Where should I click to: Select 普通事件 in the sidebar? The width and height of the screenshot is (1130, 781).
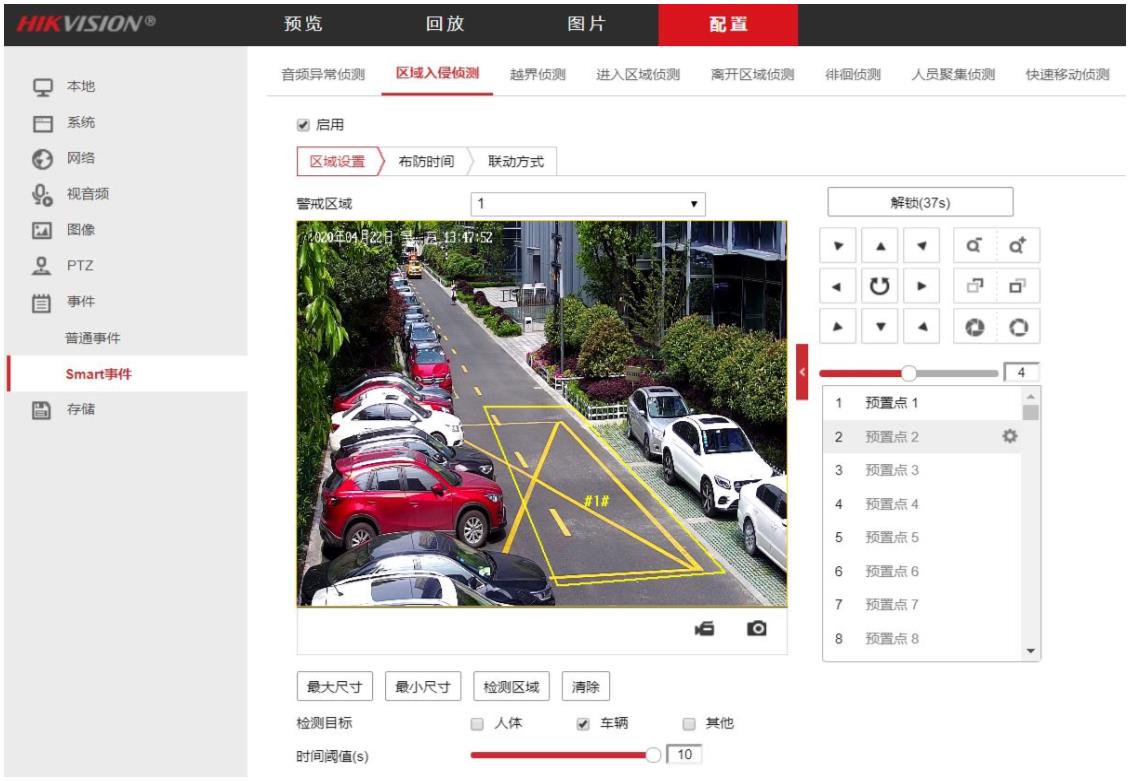[93, 338]
